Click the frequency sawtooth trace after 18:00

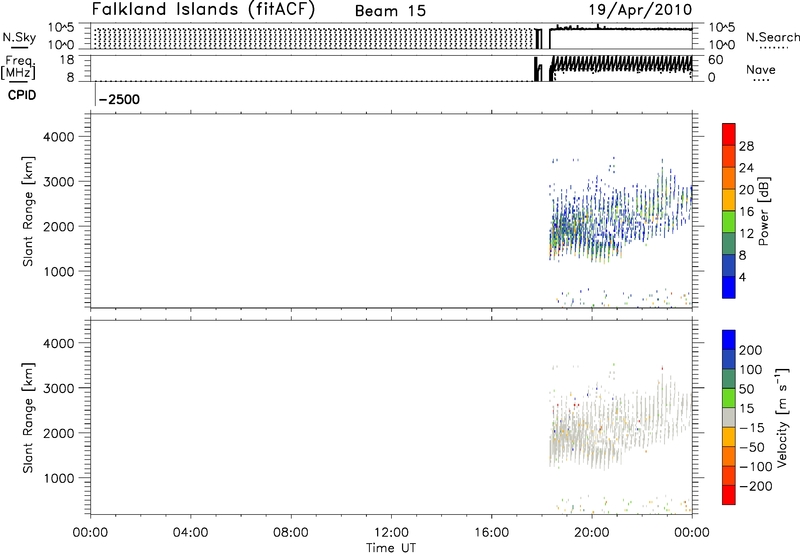coord(621,64)
